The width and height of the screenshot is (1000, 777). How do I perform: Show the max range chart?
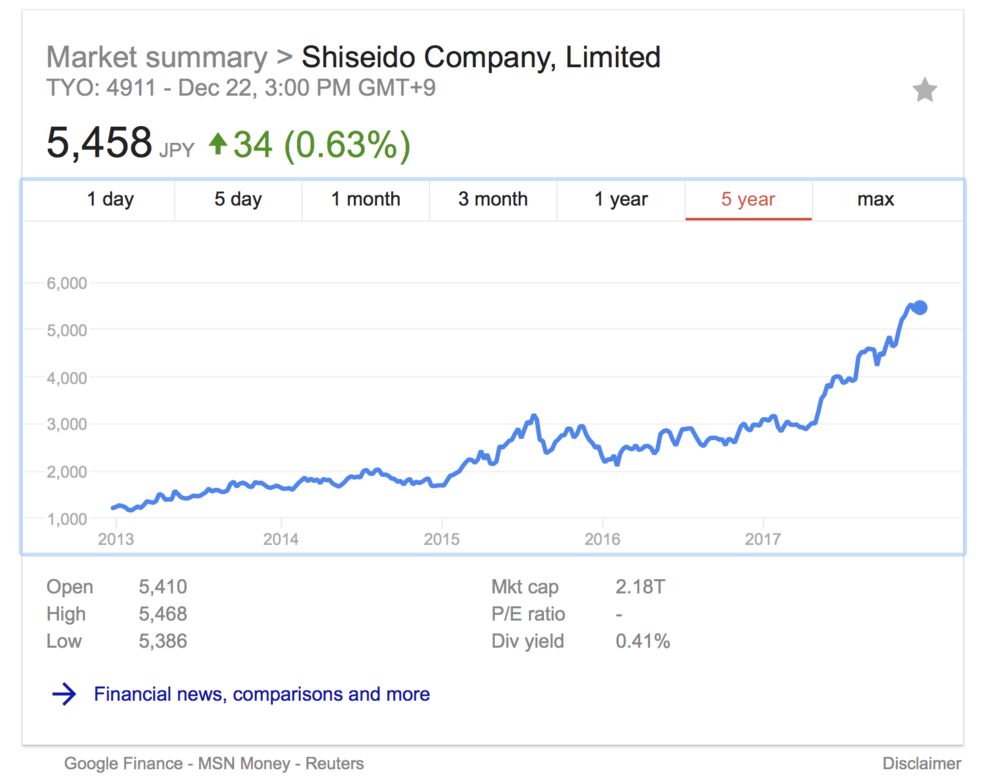(876, 200)
